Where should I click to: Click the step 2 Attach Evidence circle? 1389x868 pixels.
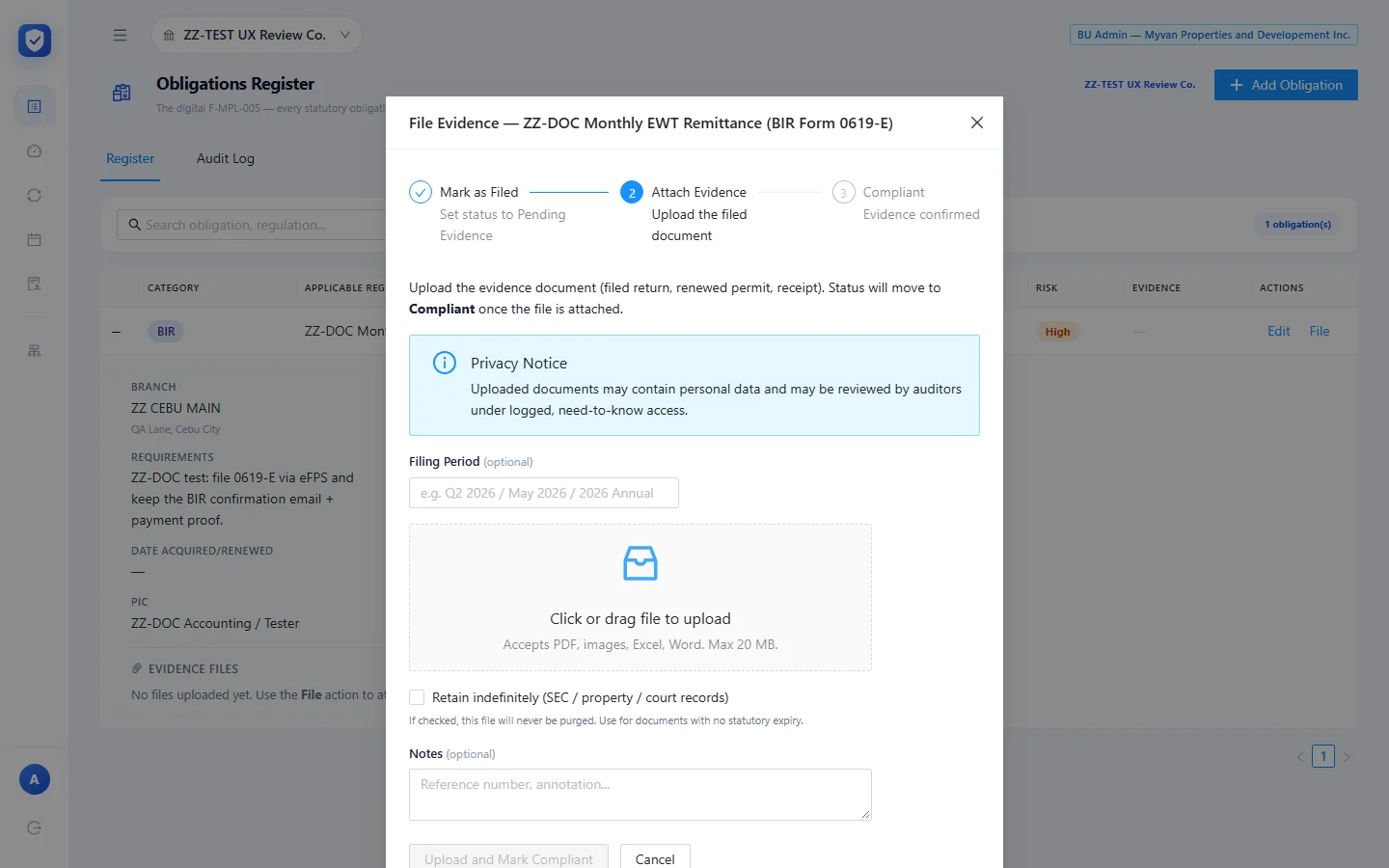(x=632, y=192)
